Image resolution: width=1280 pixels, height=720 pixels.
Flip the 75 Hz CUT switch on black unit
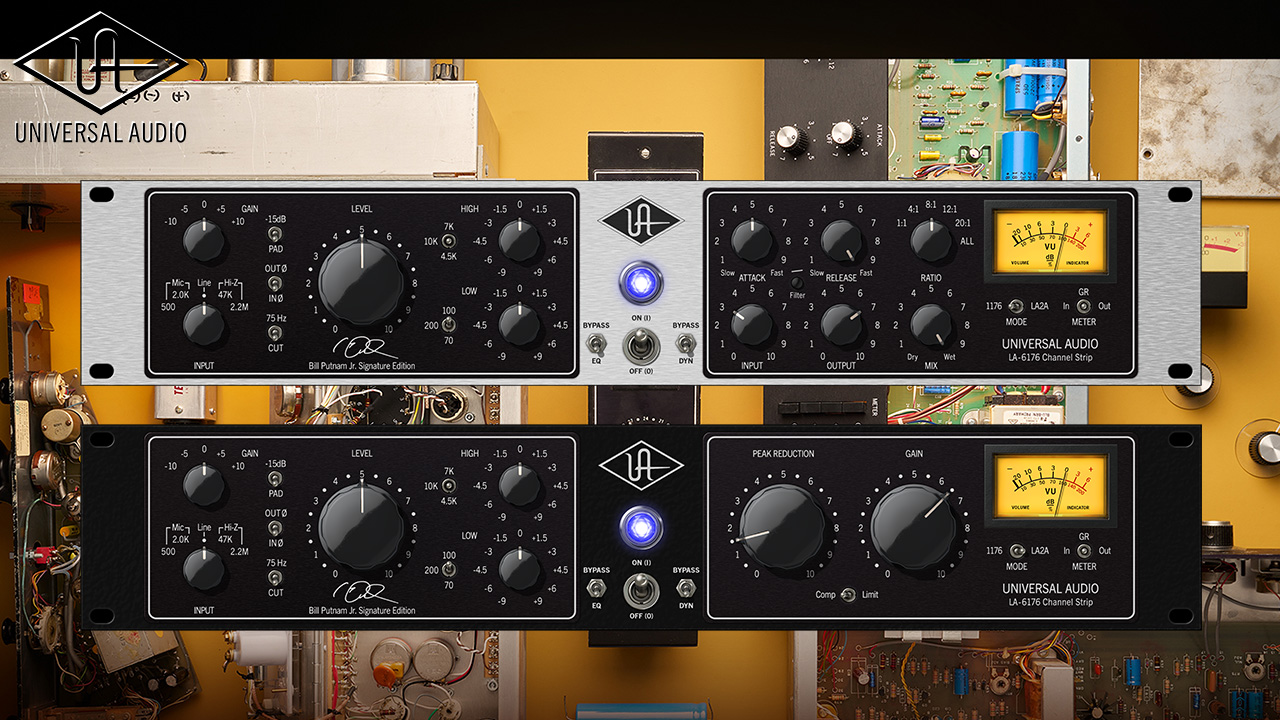274,578
